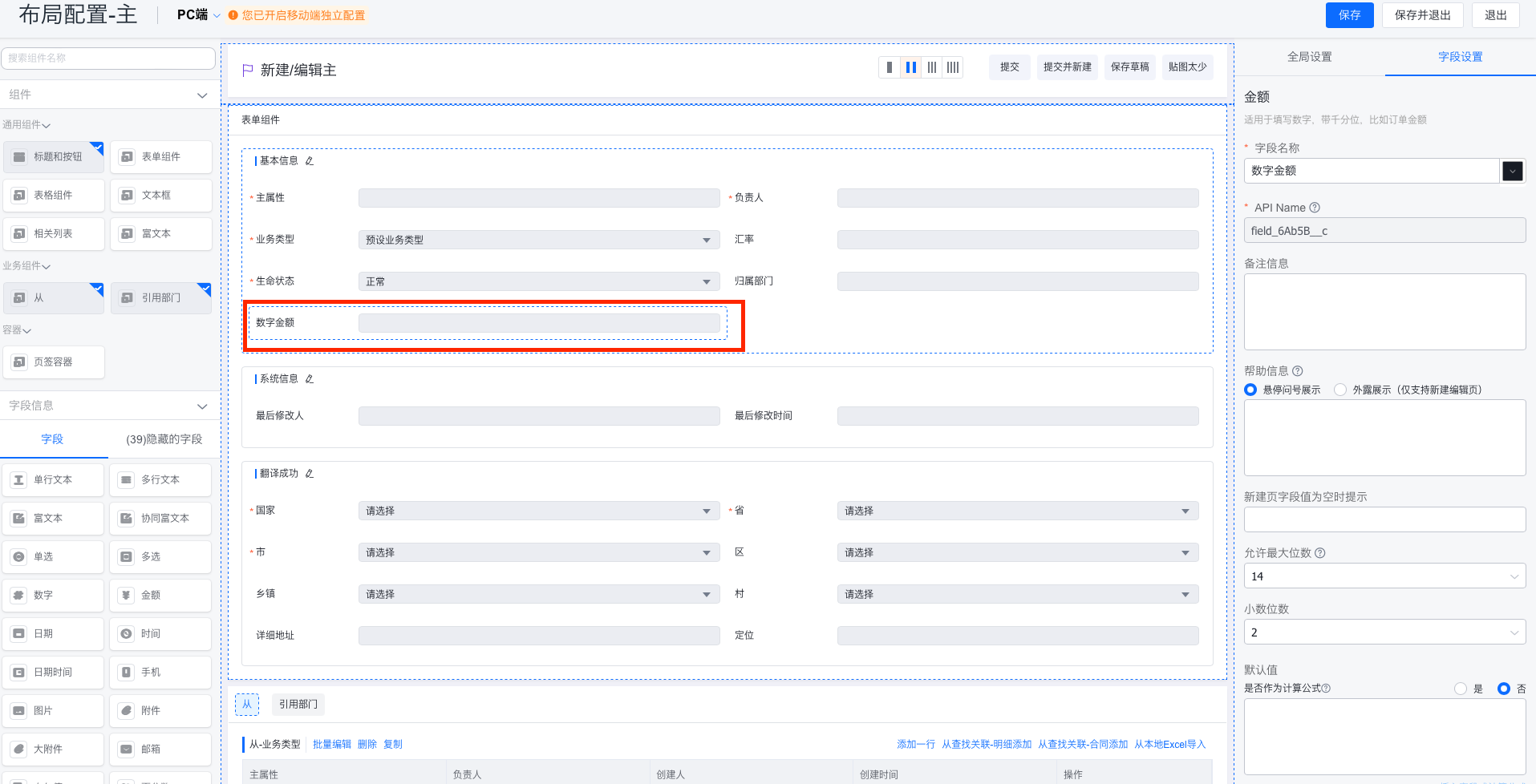The width and height of the screenshot is (1536, 784).
Task: Switch to the 引用部门 tab below the form
Action: coord(298,705)
